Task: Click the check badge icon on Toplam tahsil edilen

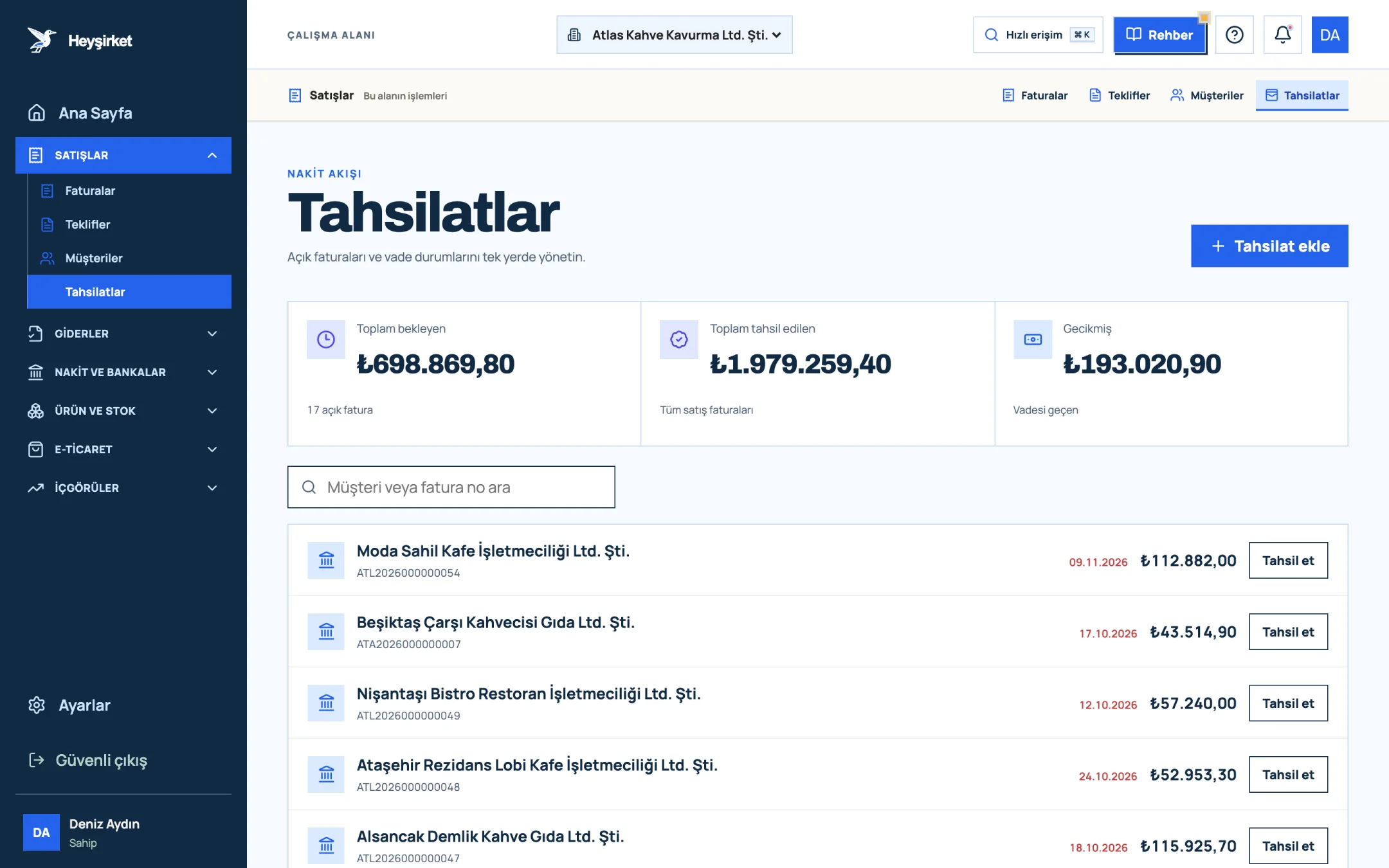Action: (679, 339)
